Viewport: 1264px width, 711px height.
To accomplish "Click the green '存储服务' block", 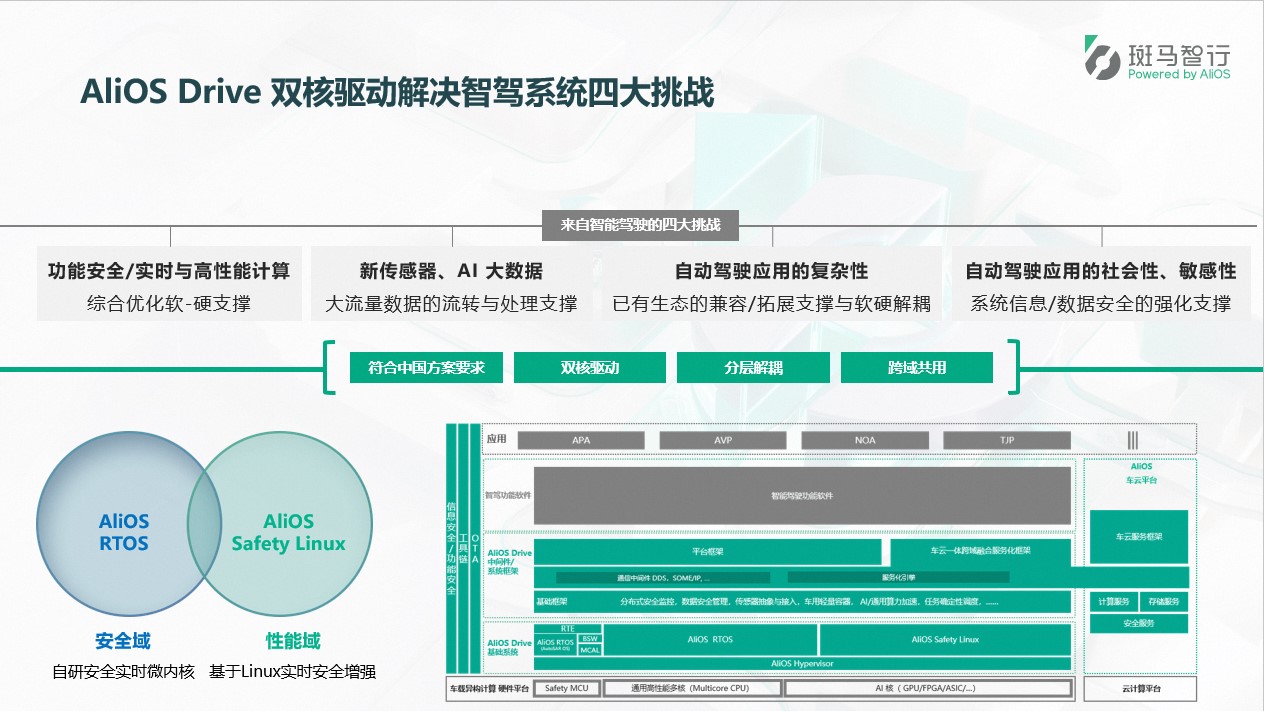I will pyautogui.click(x=1163, y=601).
